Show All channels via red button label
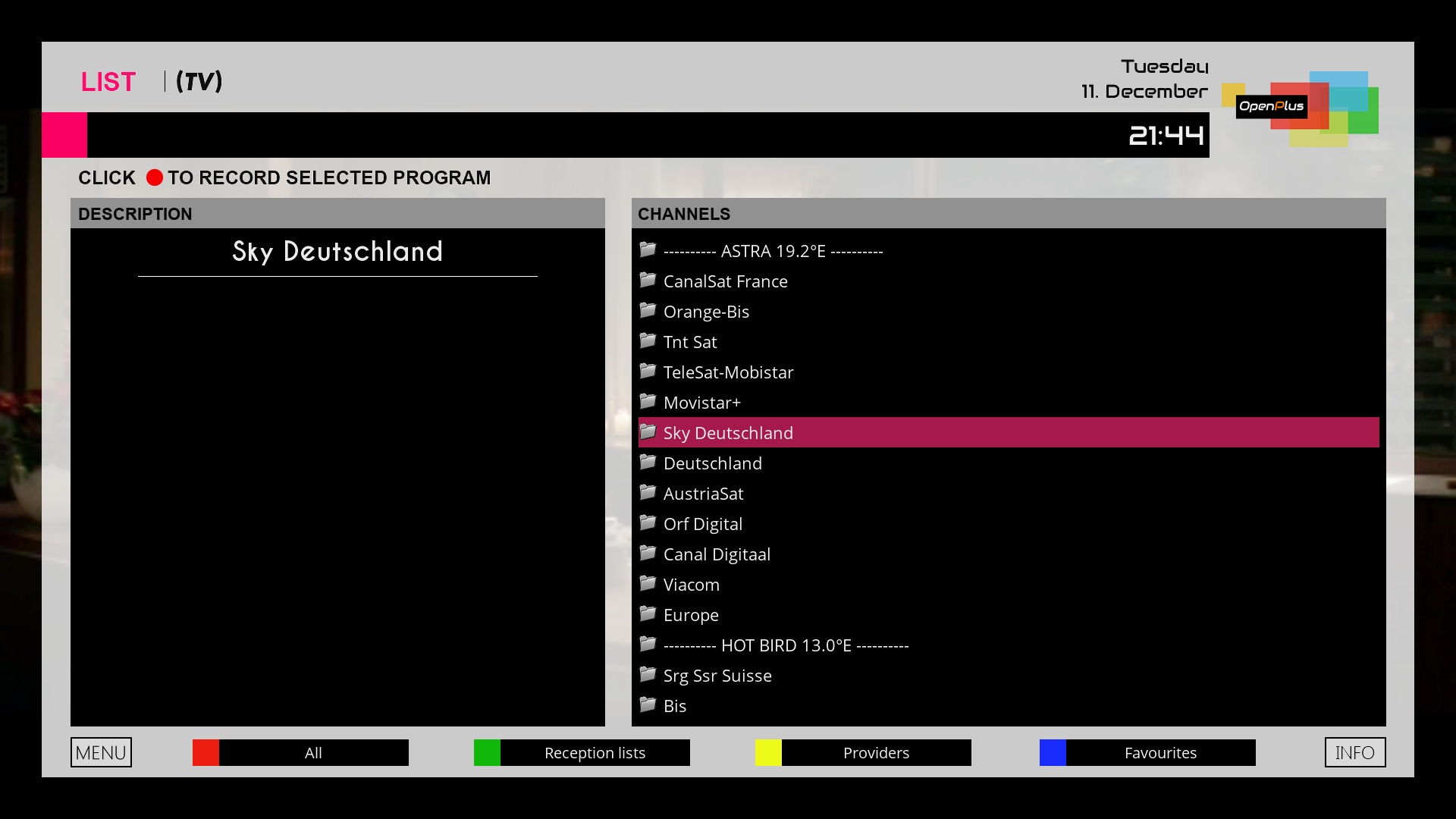The width and height of the screenshot is (1456, 819). click(x=314, y=752)
